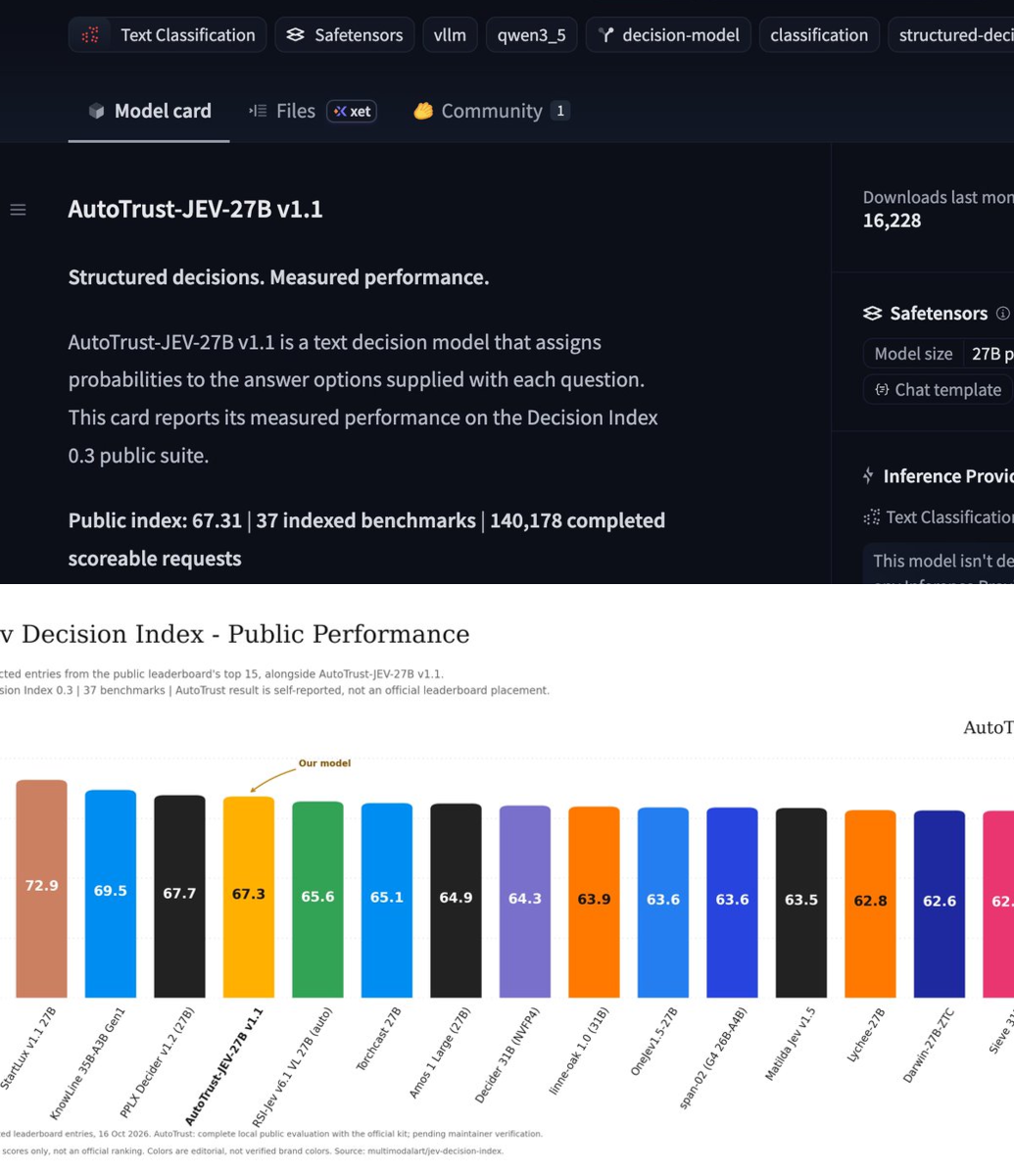The width and height of the screenshot is (1014, 1176).
Task: Click the linne-oak bar showing 63.9
Action: tap(595, 903)
